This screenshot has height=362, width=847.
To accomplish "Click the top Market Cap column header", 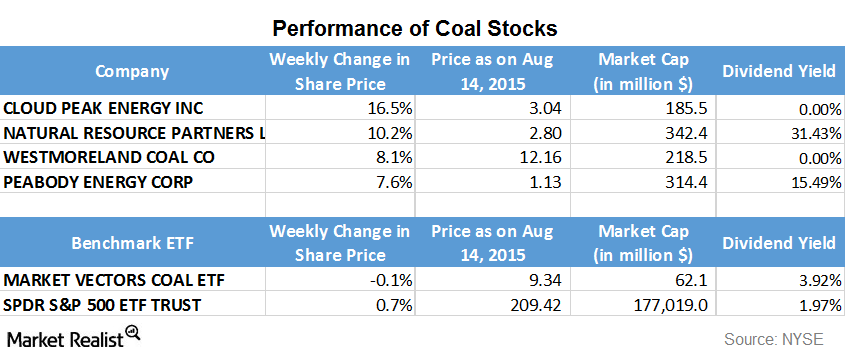I will pyautogui.click(x=643, y=71).
